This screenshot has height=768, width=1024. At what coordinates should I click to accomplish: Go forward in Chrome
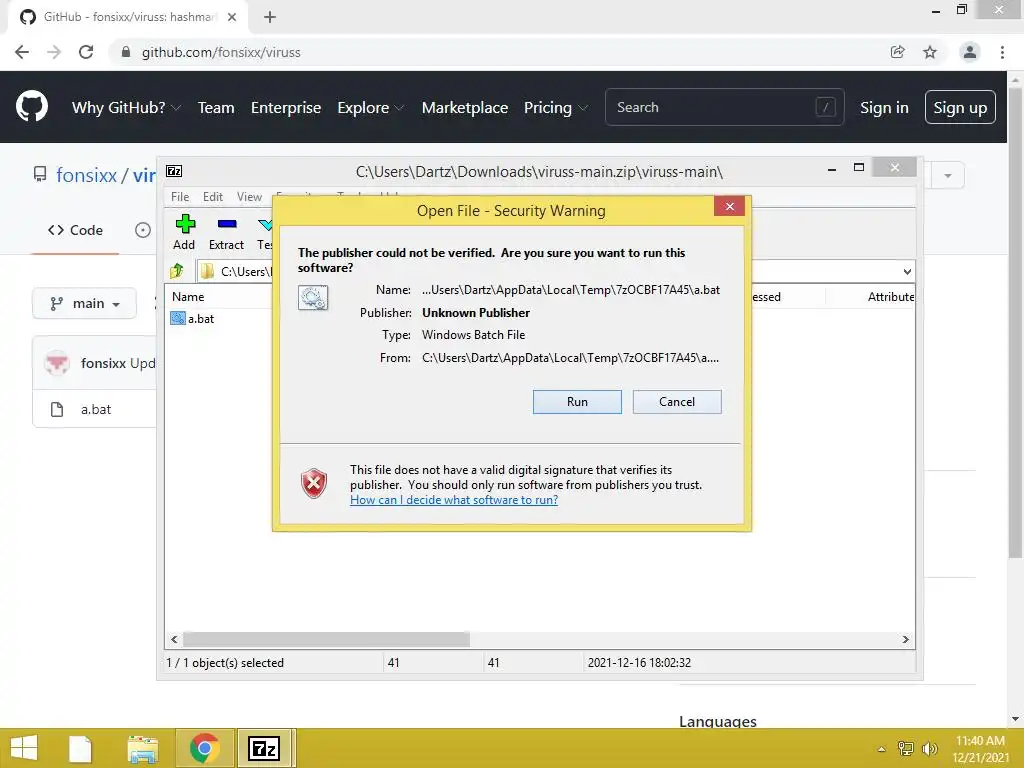coord(54,52)
